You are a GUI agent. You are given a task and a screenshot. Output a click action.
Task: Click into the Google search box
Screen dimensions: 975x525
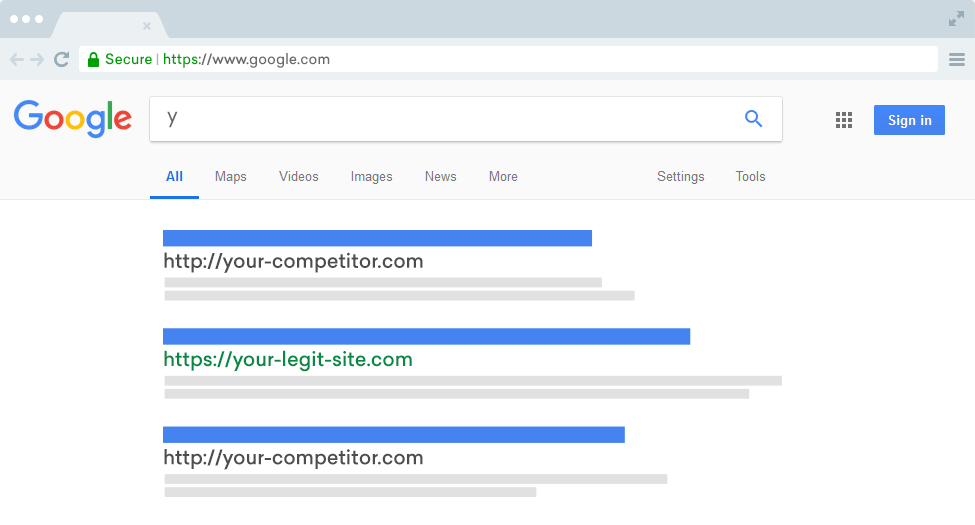coord(450,119)
